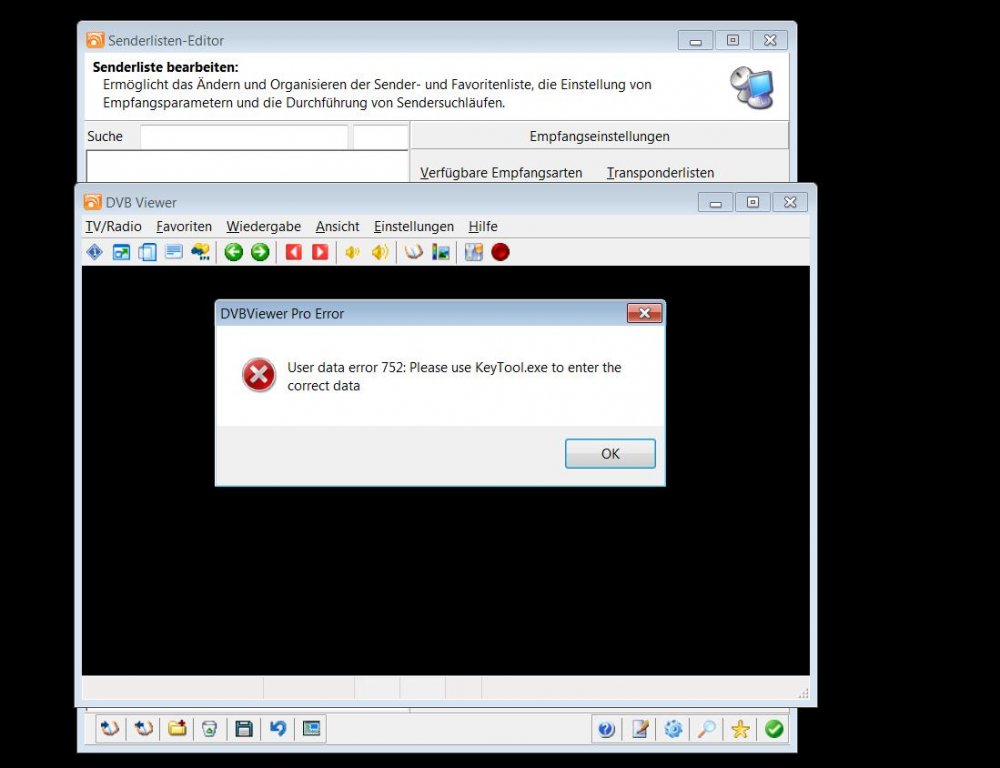Click the recycle bin icon in Senderlisten-Editor toolbar
This screenshot has height=768, width=1000.
pyautogui.click(x=210, y=728)
